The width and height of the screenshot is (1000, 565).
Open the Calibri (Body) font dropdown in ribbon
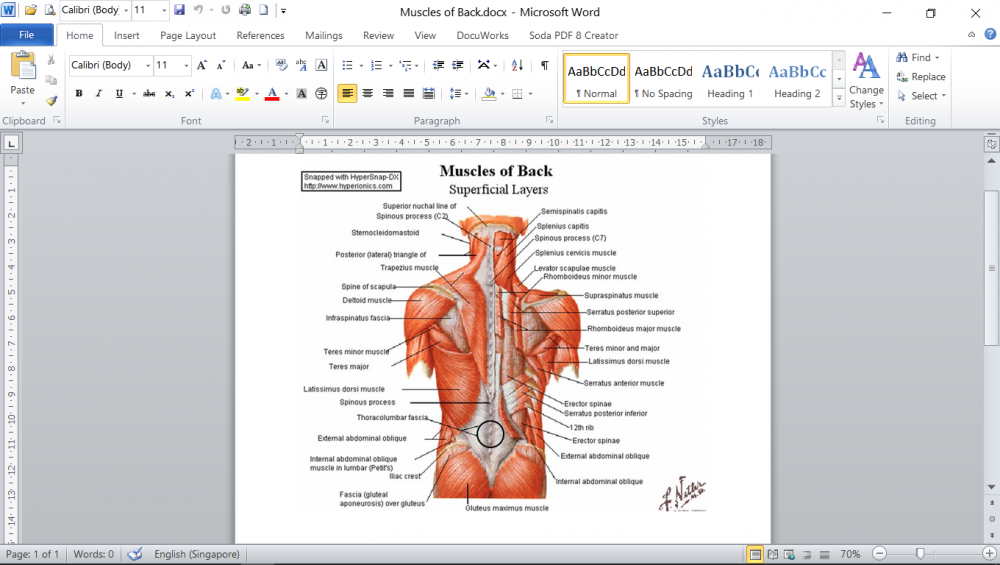148,65
